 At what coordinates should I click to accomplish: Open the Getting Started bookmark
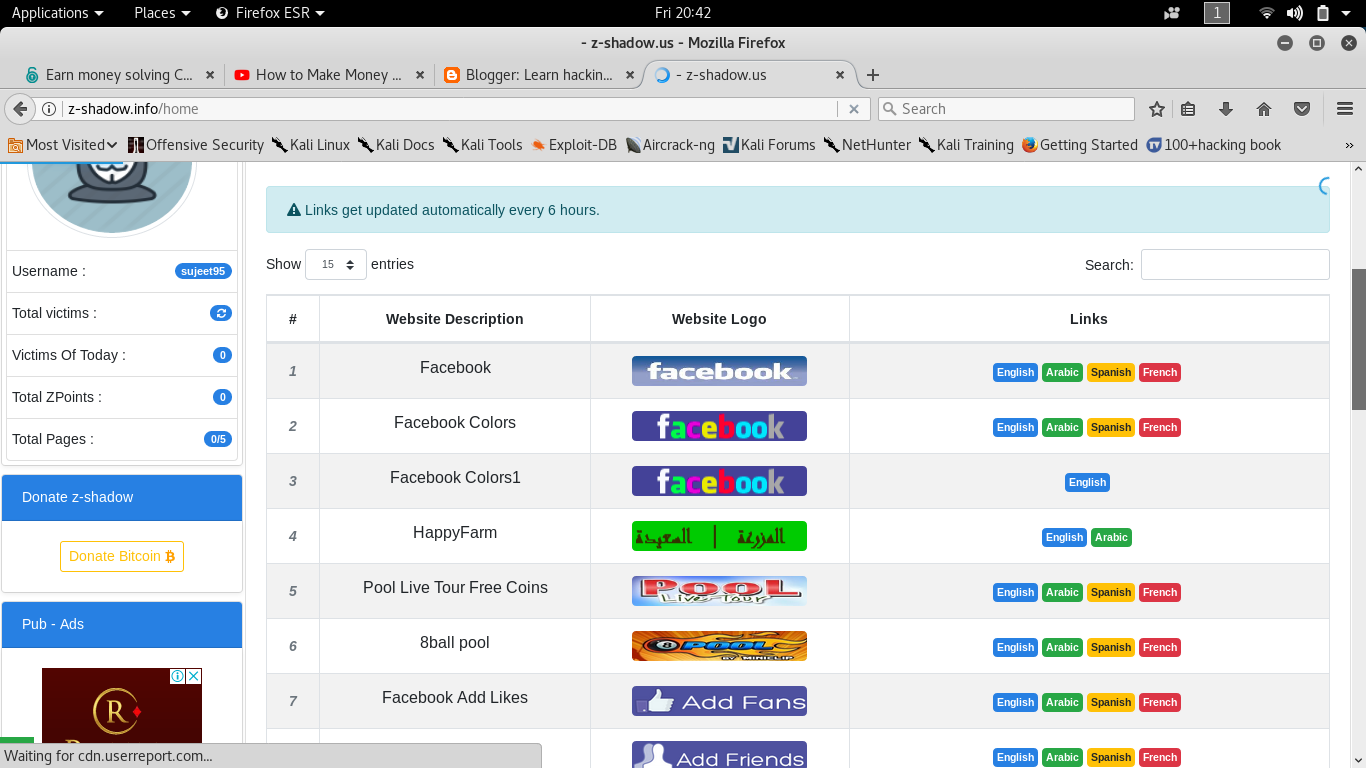point(1080,145)
